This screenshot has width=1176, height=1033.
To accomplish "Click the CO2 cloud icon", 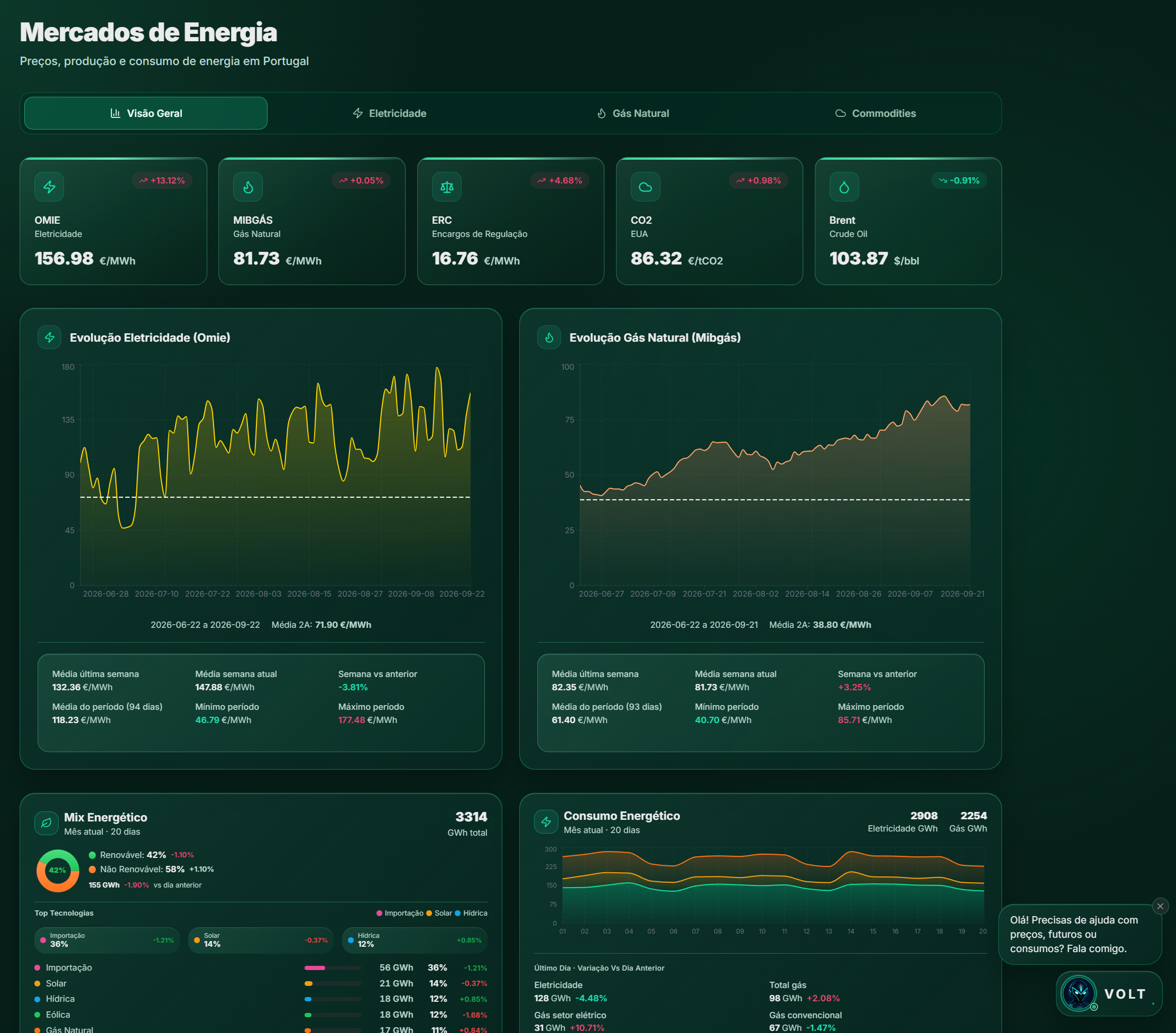I will (x=646, y=187).
